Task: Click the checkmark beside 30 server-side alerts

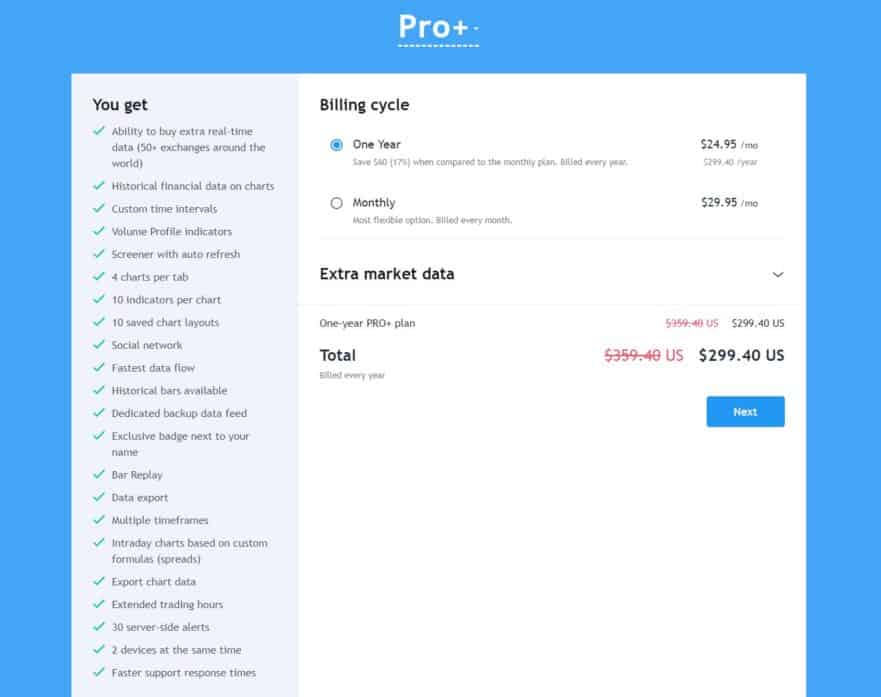Action: click(99, 627)
